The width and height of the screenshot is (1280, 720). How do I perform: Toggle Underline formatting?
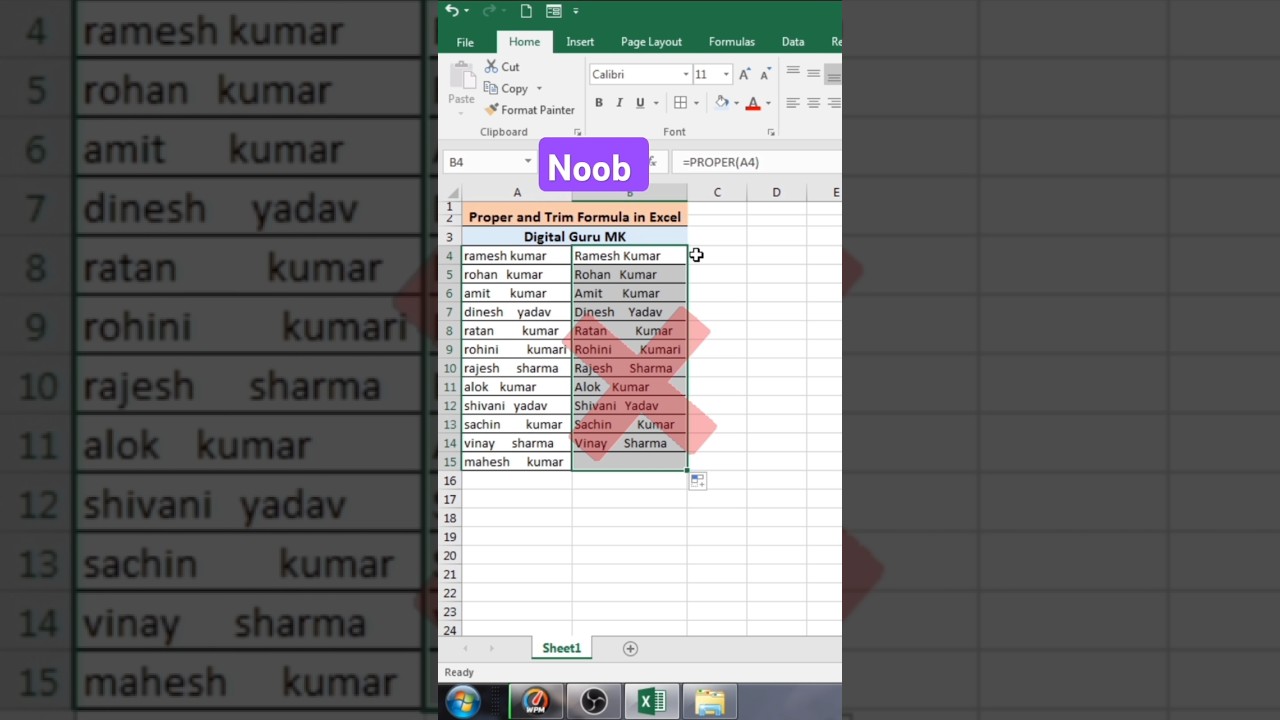coord(640,103)
